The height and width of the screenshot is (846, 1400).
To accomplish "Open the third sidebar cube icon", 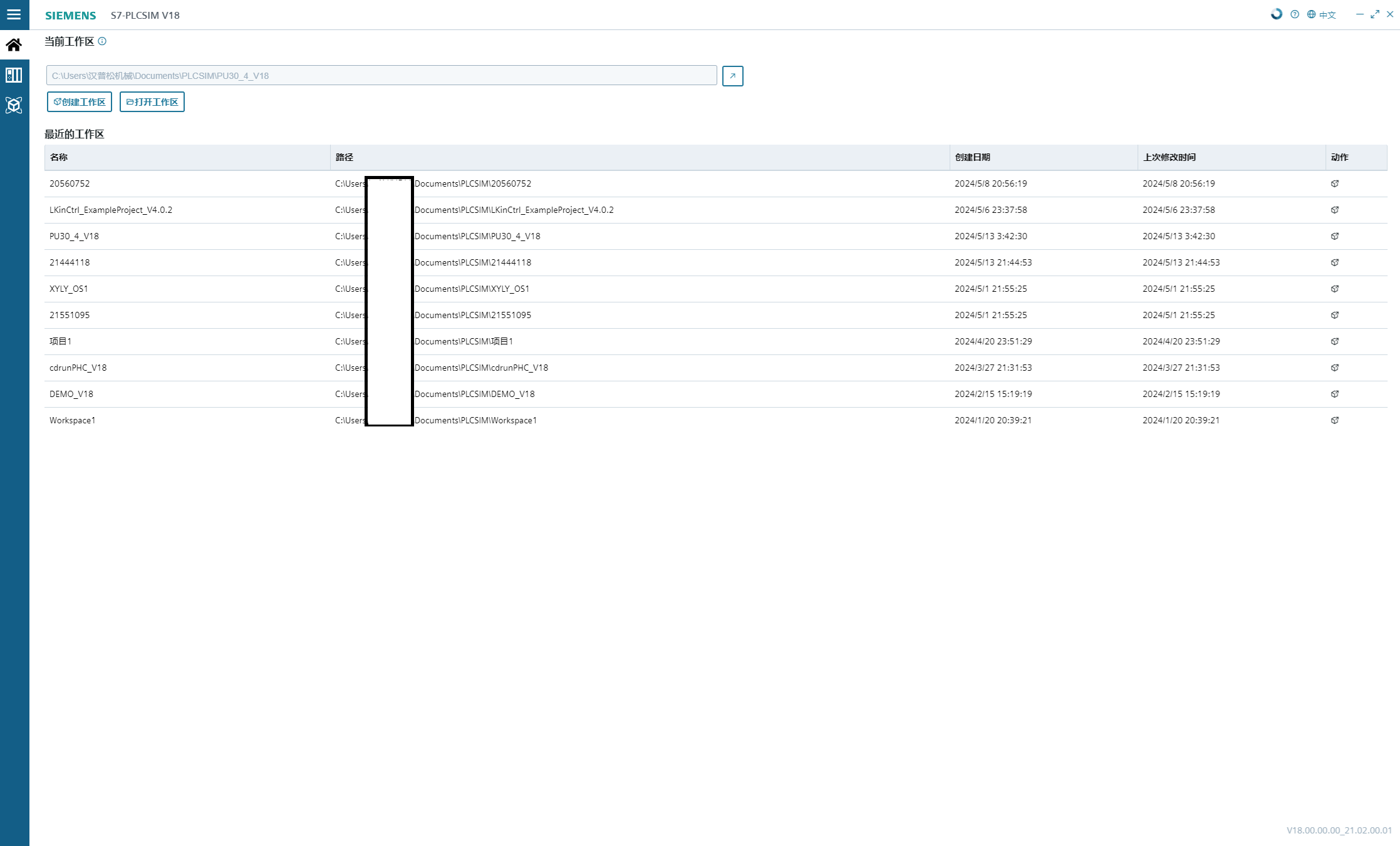I will 14,105.
